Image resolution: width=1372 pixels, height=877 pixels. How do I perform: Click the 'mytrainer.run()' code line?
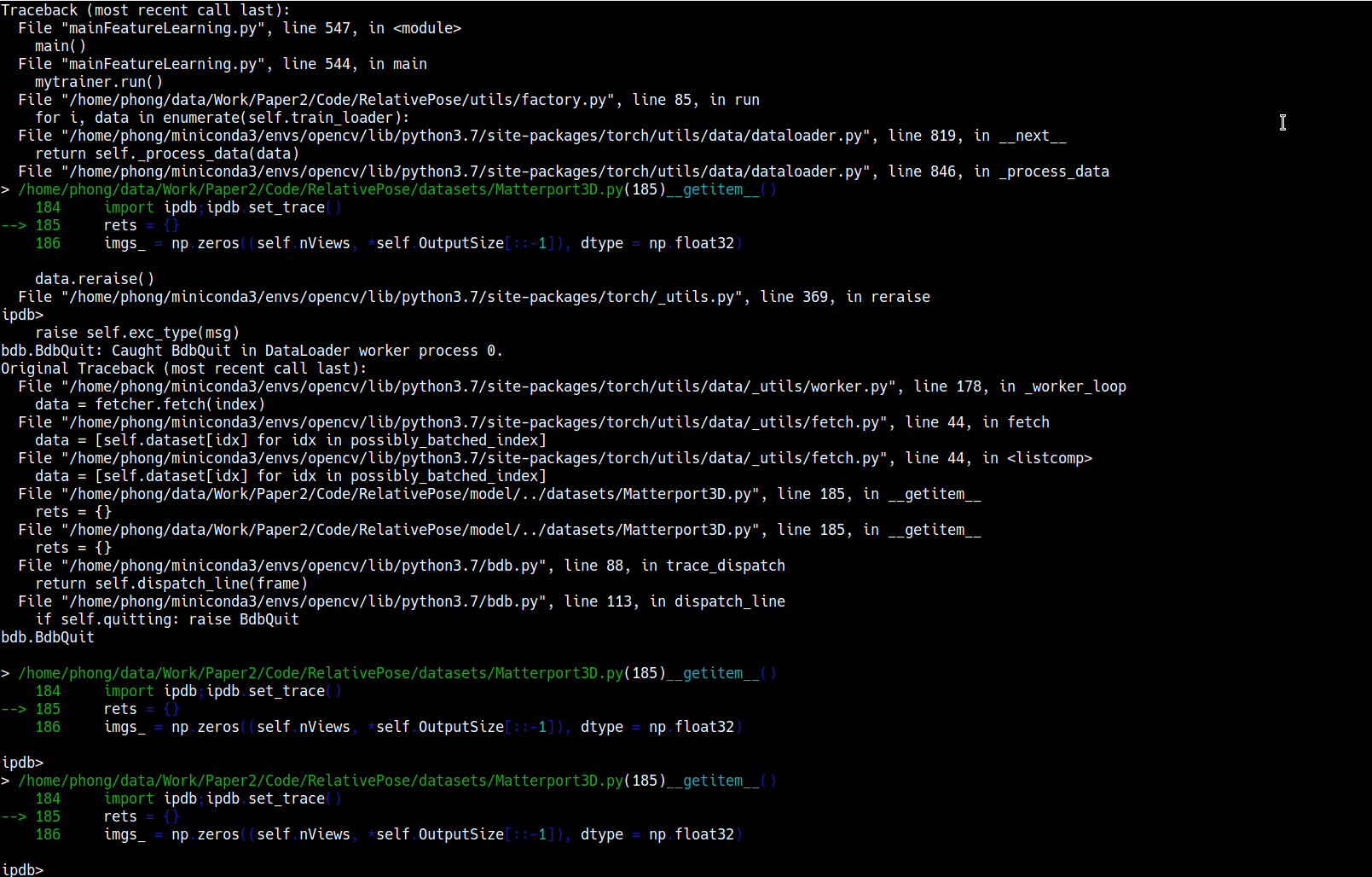(99, 82)
